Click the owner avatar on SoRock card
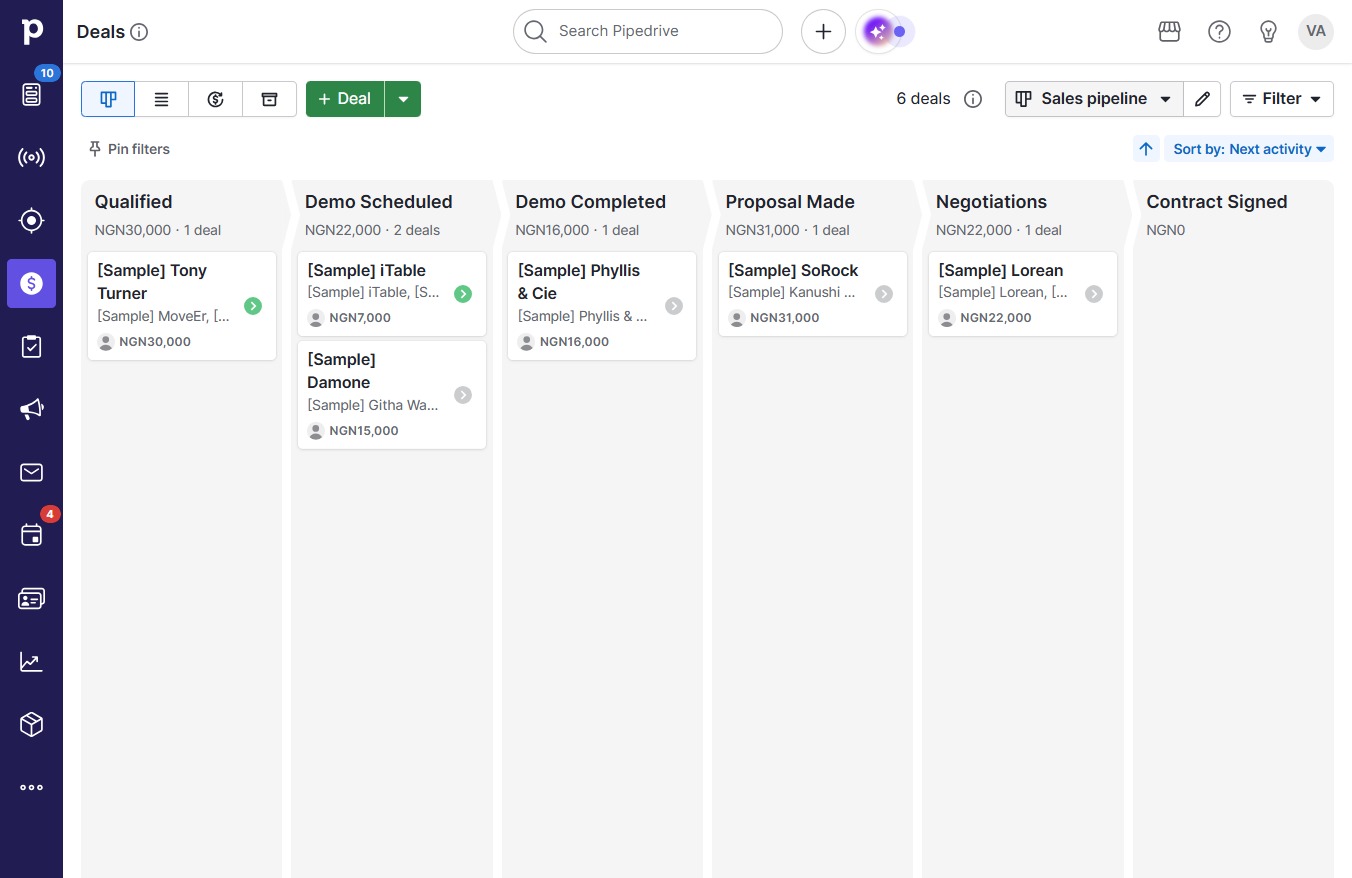Image resolution: width=1352 pixels, height=878 pixels. (737, 318)
